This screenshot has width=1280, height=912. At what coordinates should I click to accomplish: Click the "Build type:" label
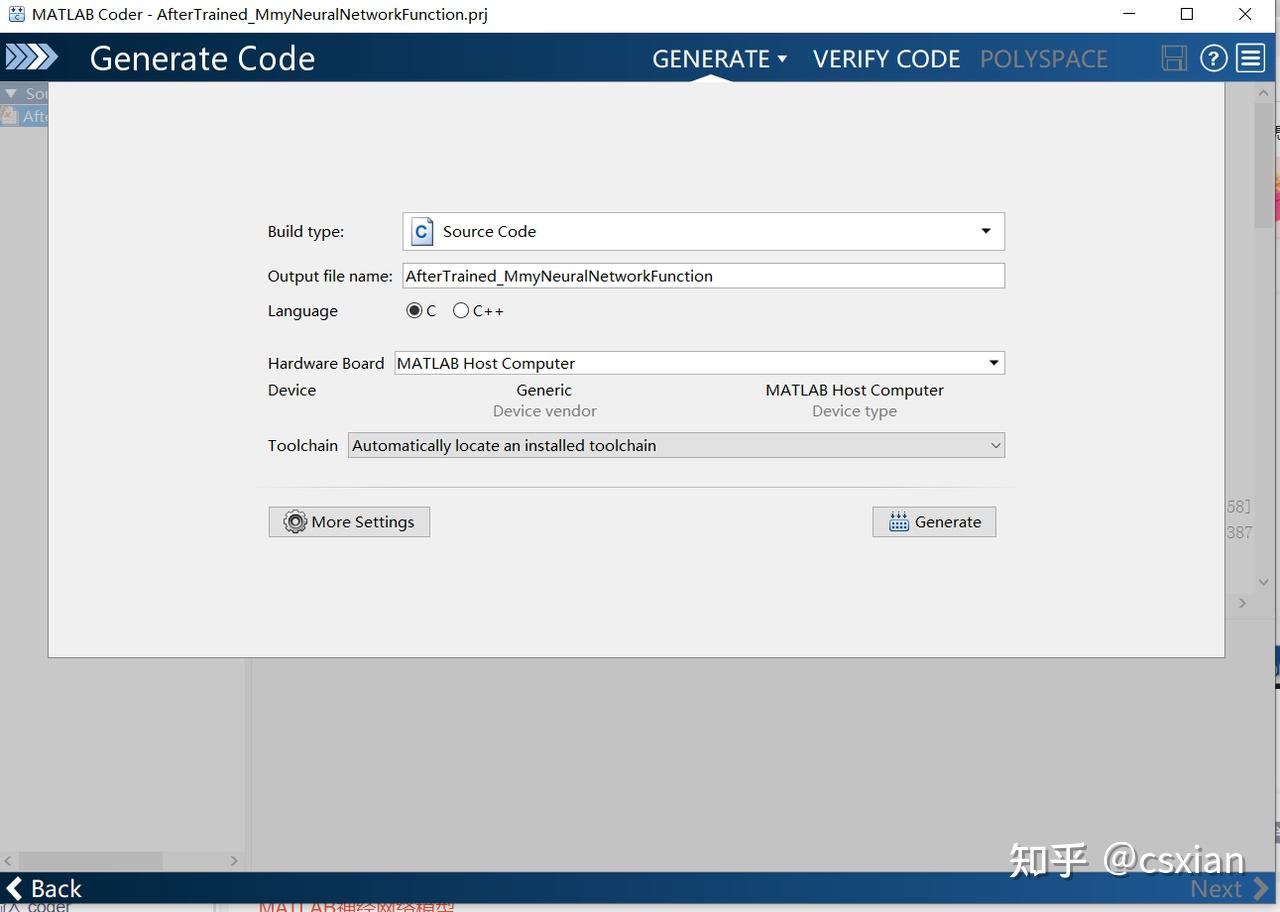(306, 232)
